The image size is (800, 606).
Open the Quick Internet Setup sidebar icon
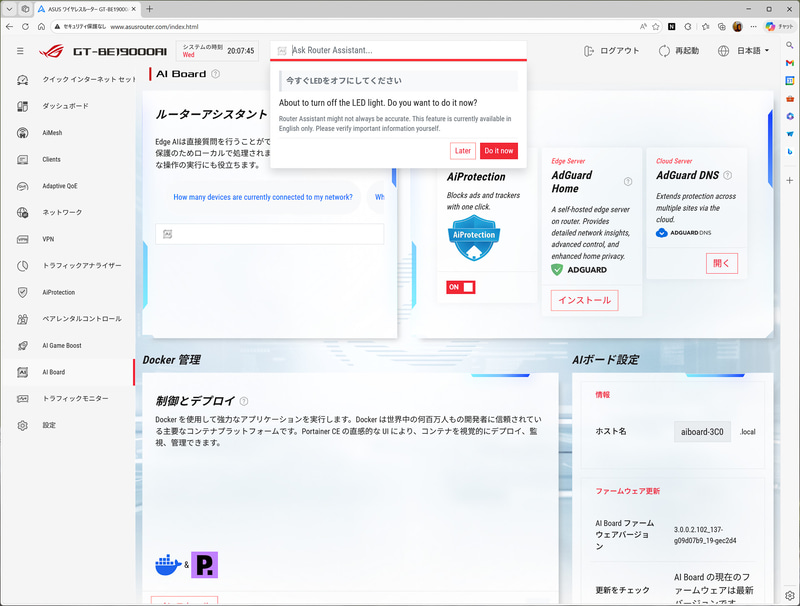(22, 80)
